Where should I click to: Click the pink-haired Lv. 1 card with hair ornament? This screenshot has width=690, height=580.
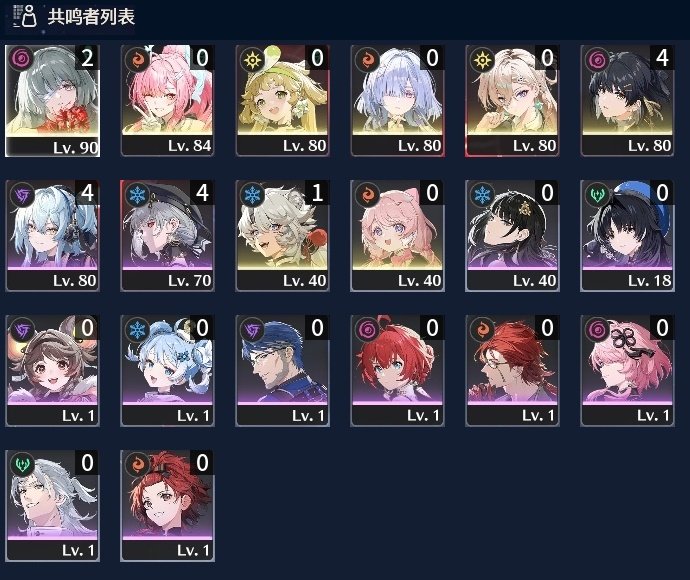tap(627, 371)
